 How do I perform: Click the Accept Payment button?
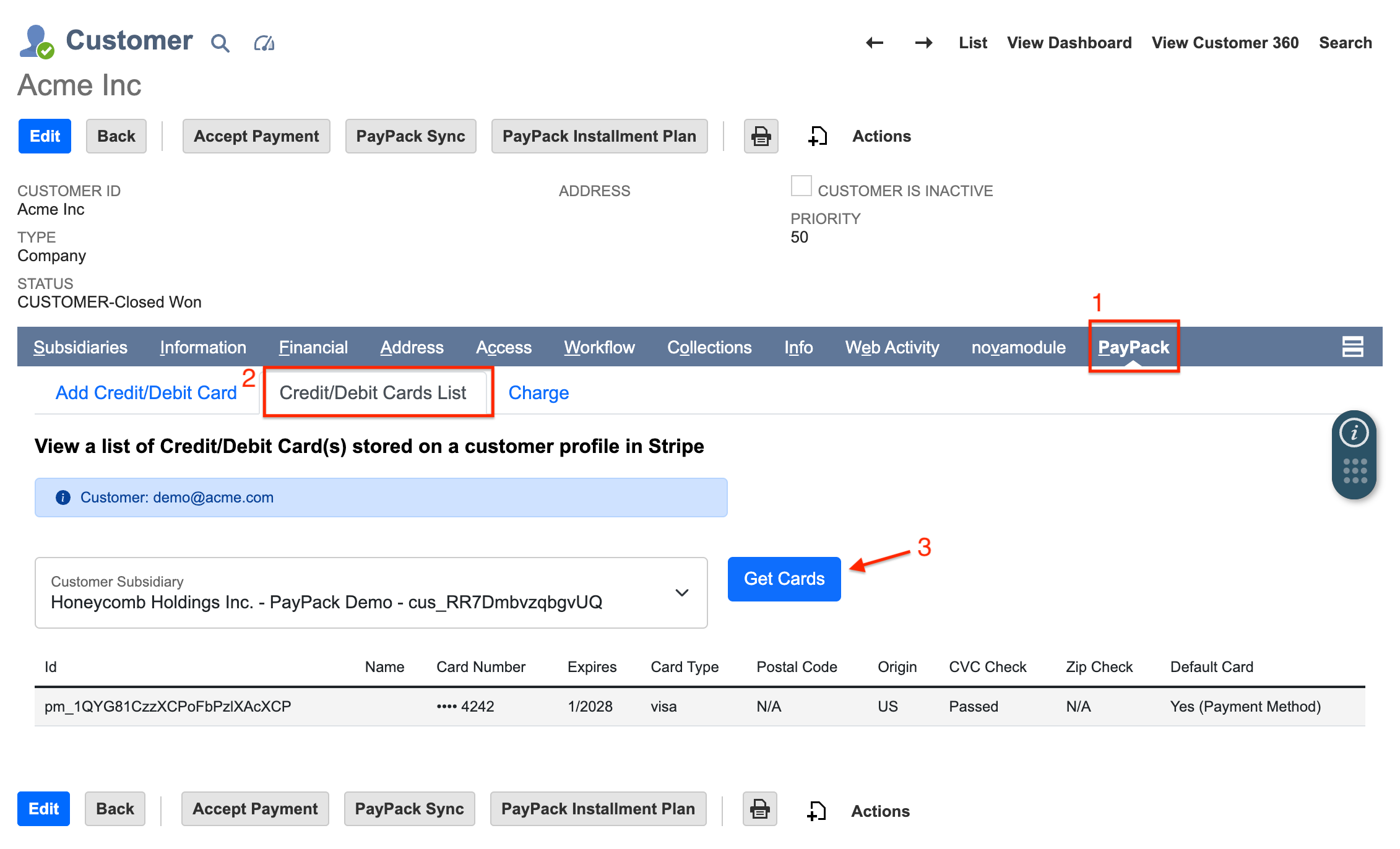[x=256, y=136]
